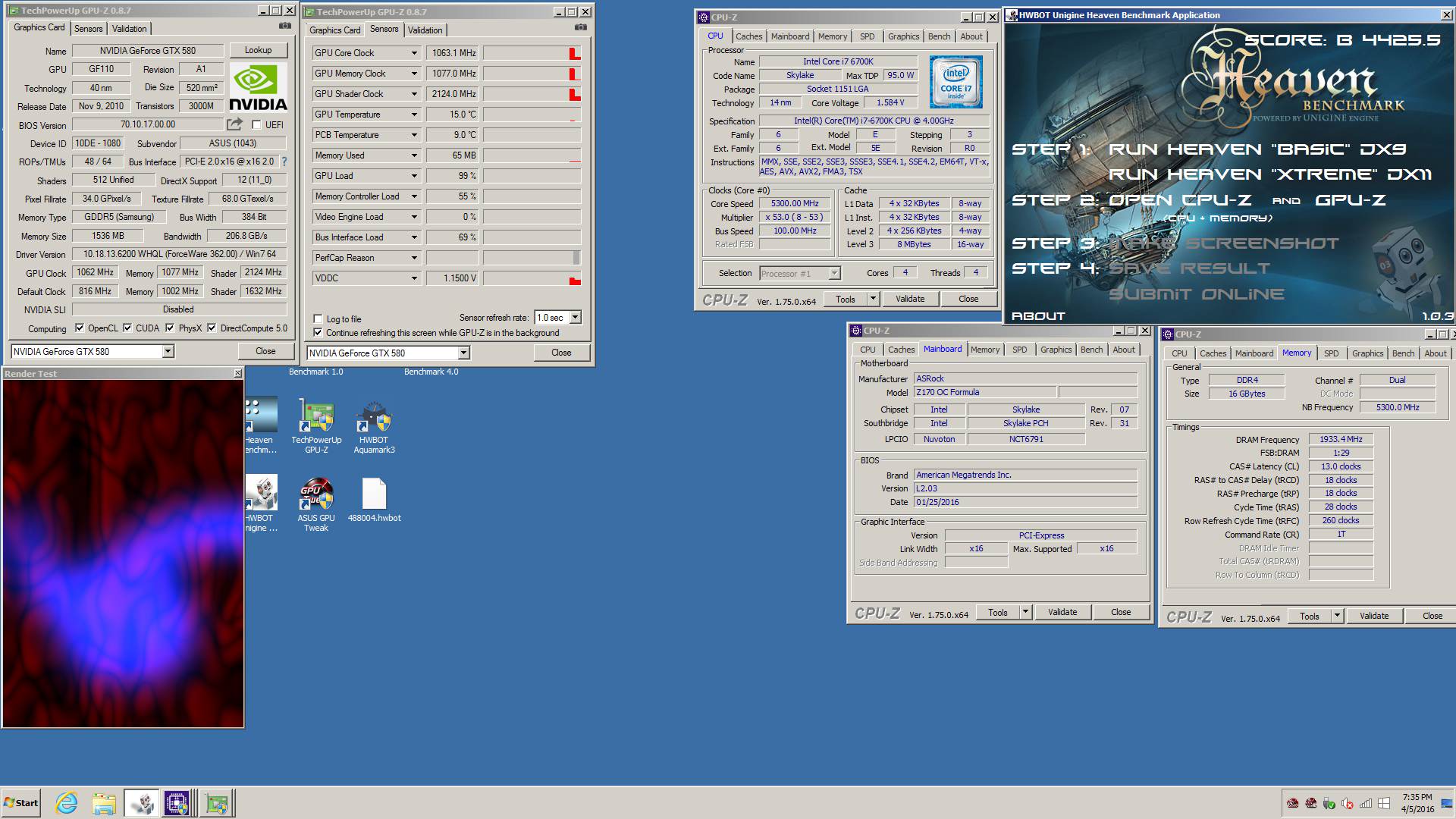
Task: Click the NVIDIA logo in GPU-Z
Action: (258, 88)
